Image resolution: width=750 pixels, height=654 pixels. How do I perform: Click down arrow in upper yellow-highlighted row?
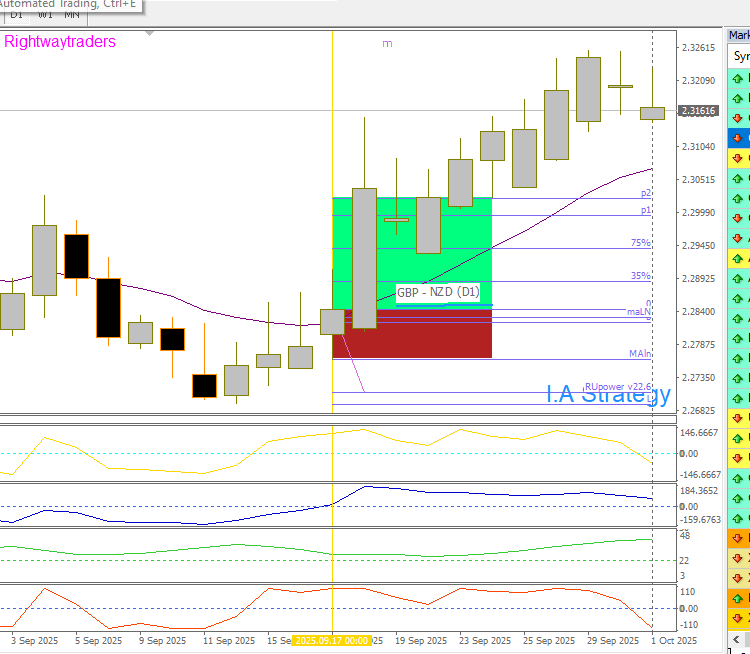[x=739, y=158]
